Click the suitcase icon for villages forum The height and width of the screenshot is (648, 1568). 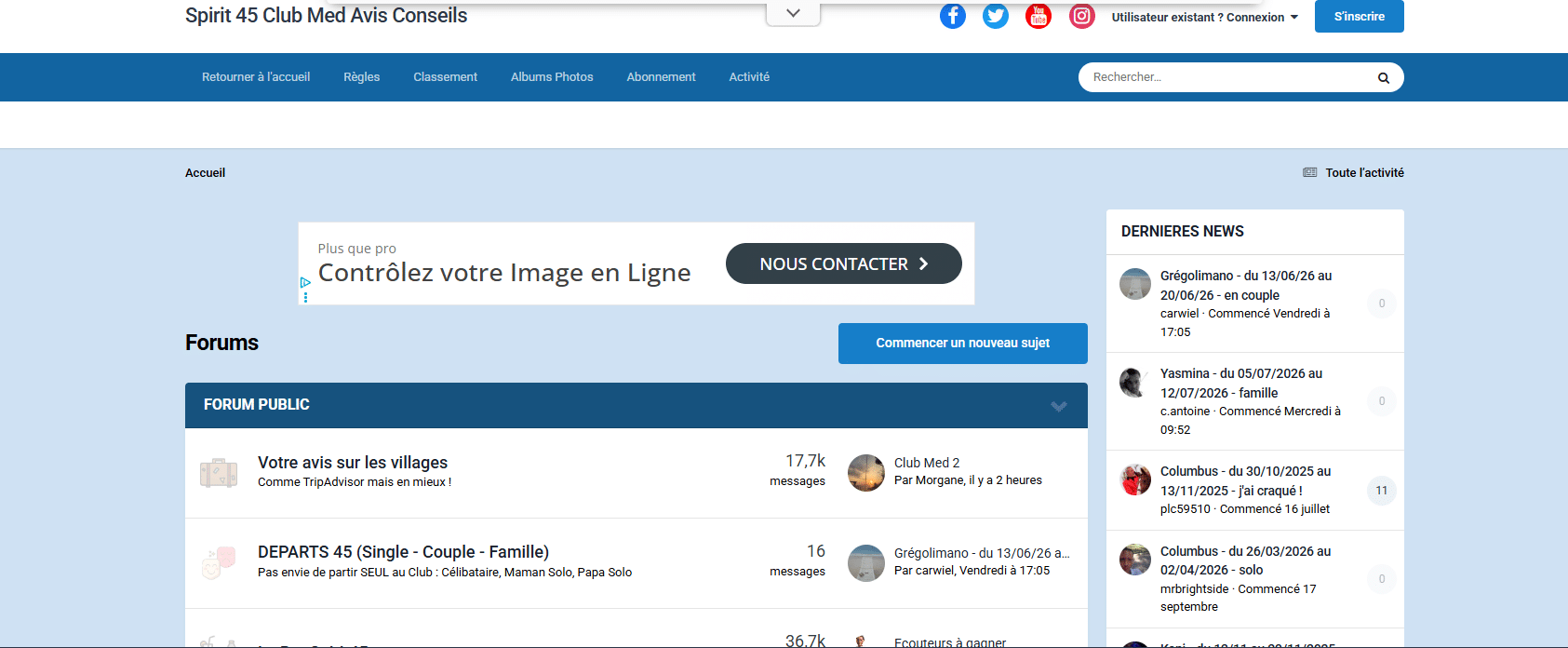(x=219, y=473)
